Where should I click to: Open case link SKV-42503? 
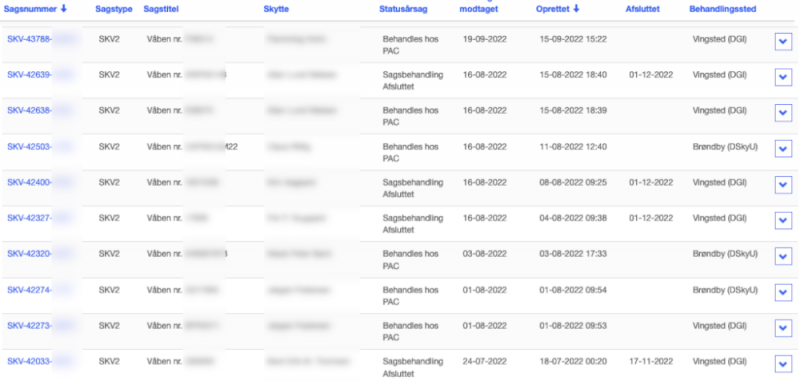(29, 146)
